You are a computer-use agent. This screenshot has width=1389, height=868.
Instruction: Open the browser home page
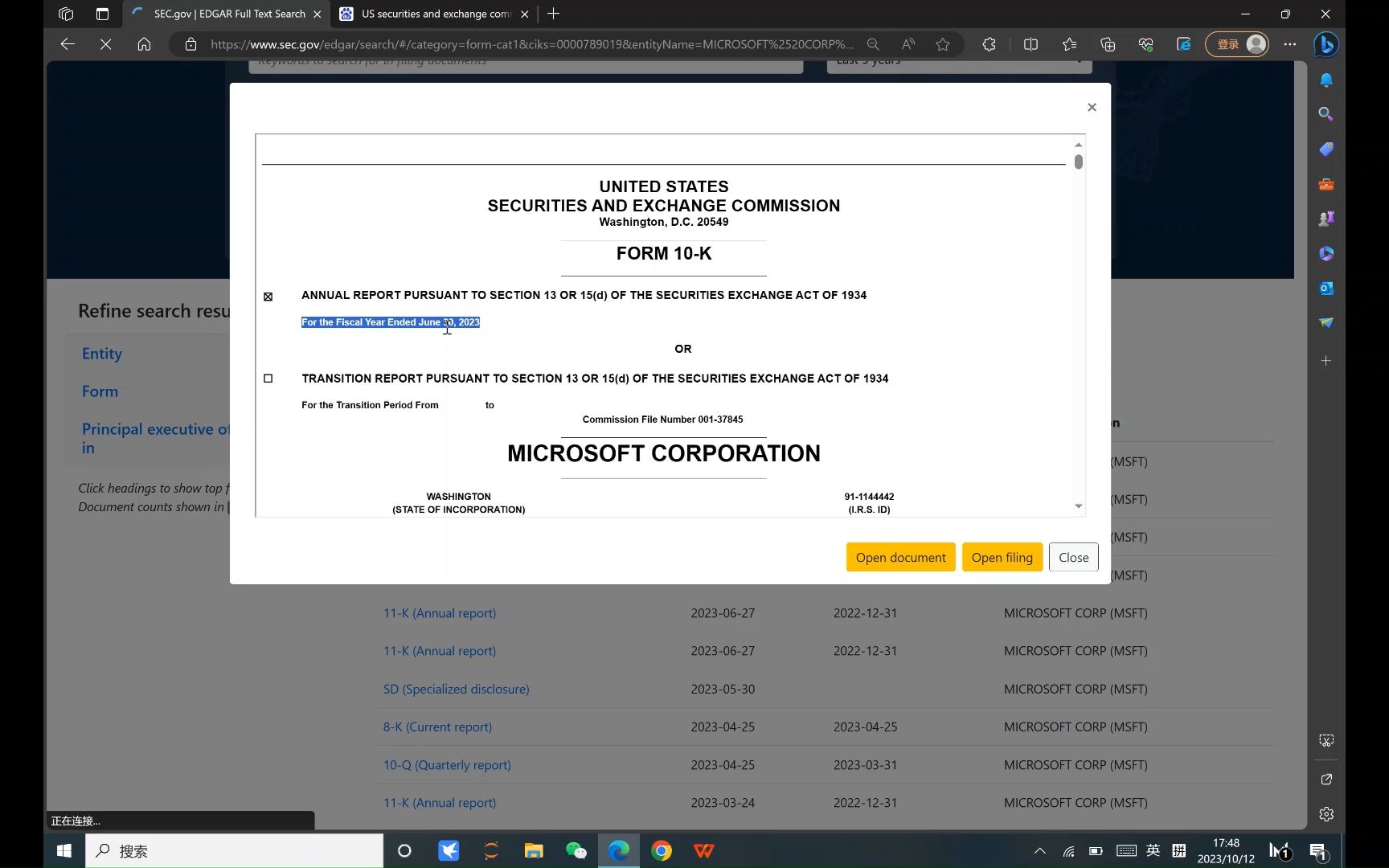pyautogui.click(x=144, y=44)
